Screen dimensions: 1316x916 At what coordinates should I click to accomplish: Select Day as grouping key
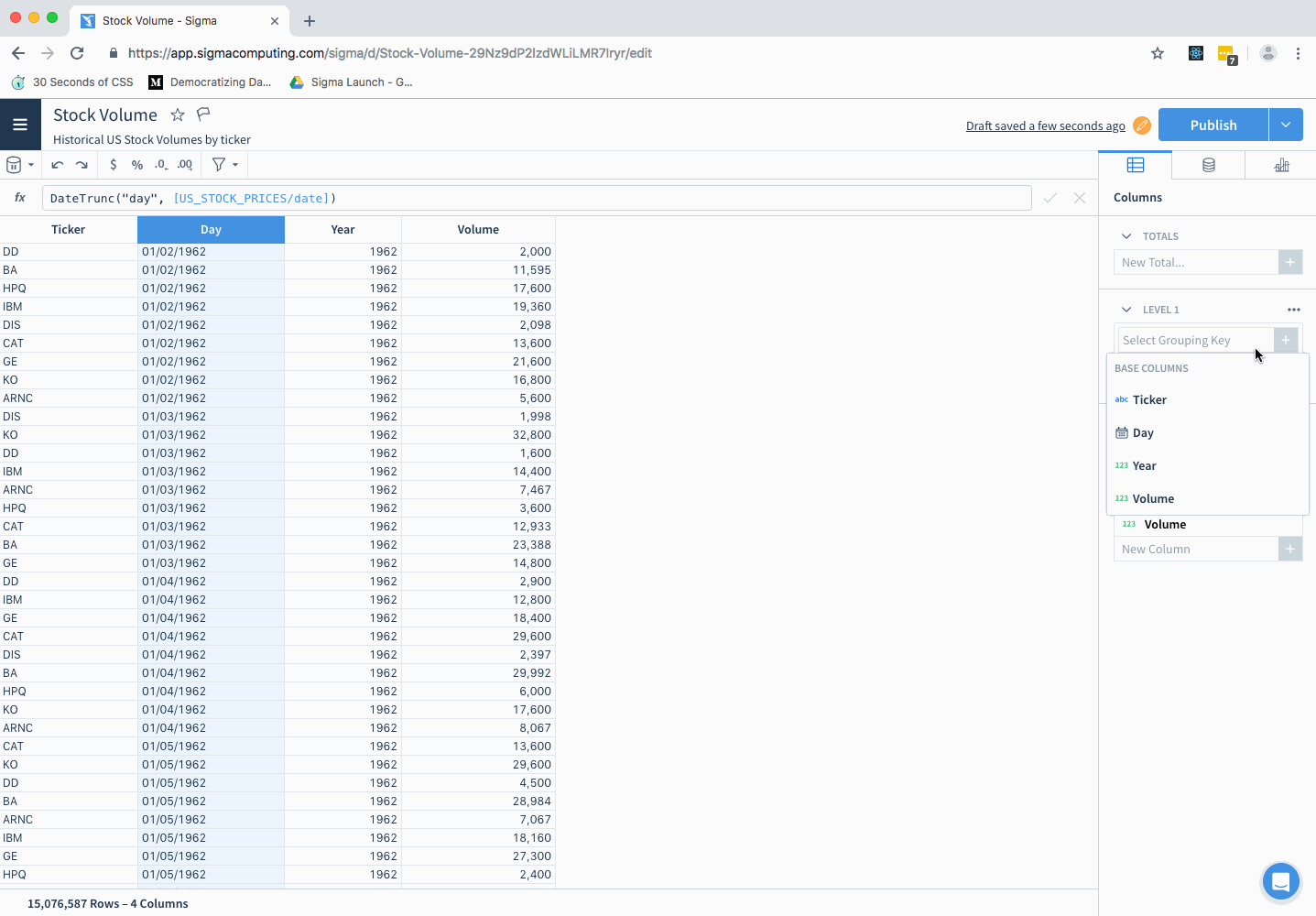[x=1208, y=432]
